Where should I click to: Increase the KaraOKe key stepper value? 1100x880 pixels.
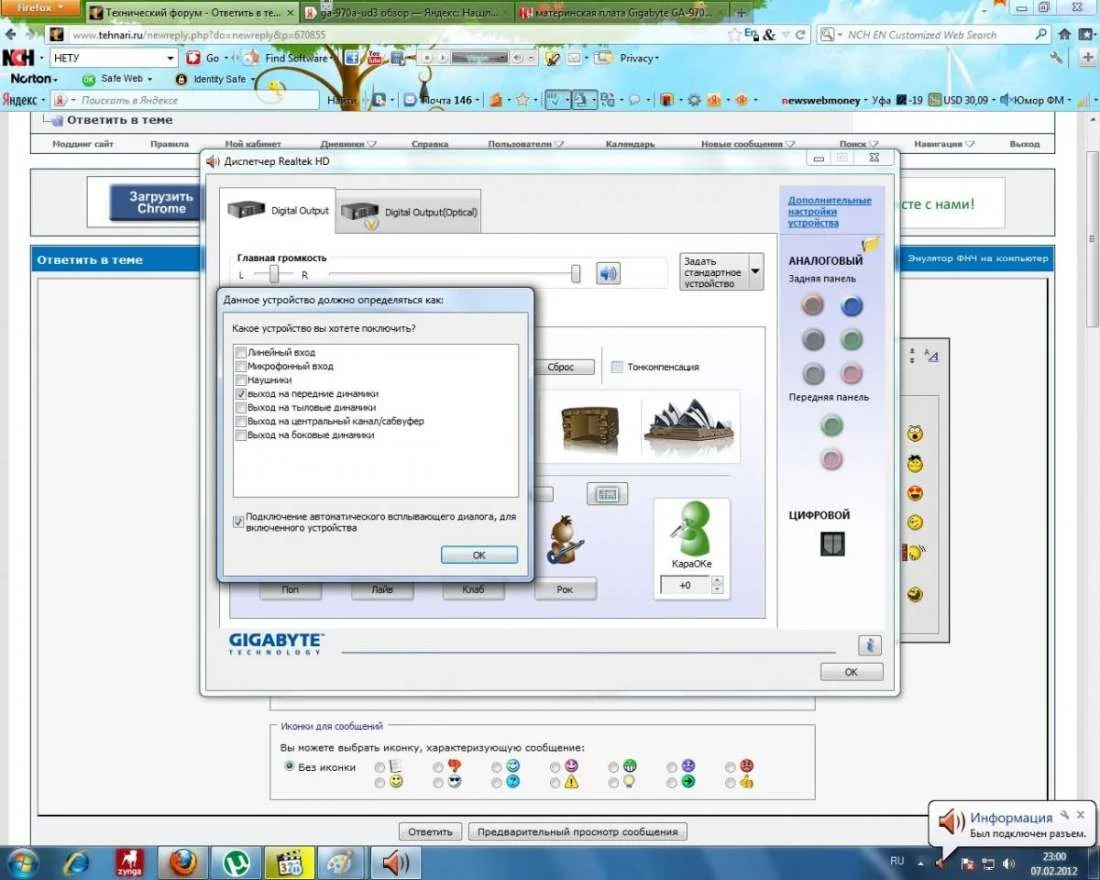(716, 580)
